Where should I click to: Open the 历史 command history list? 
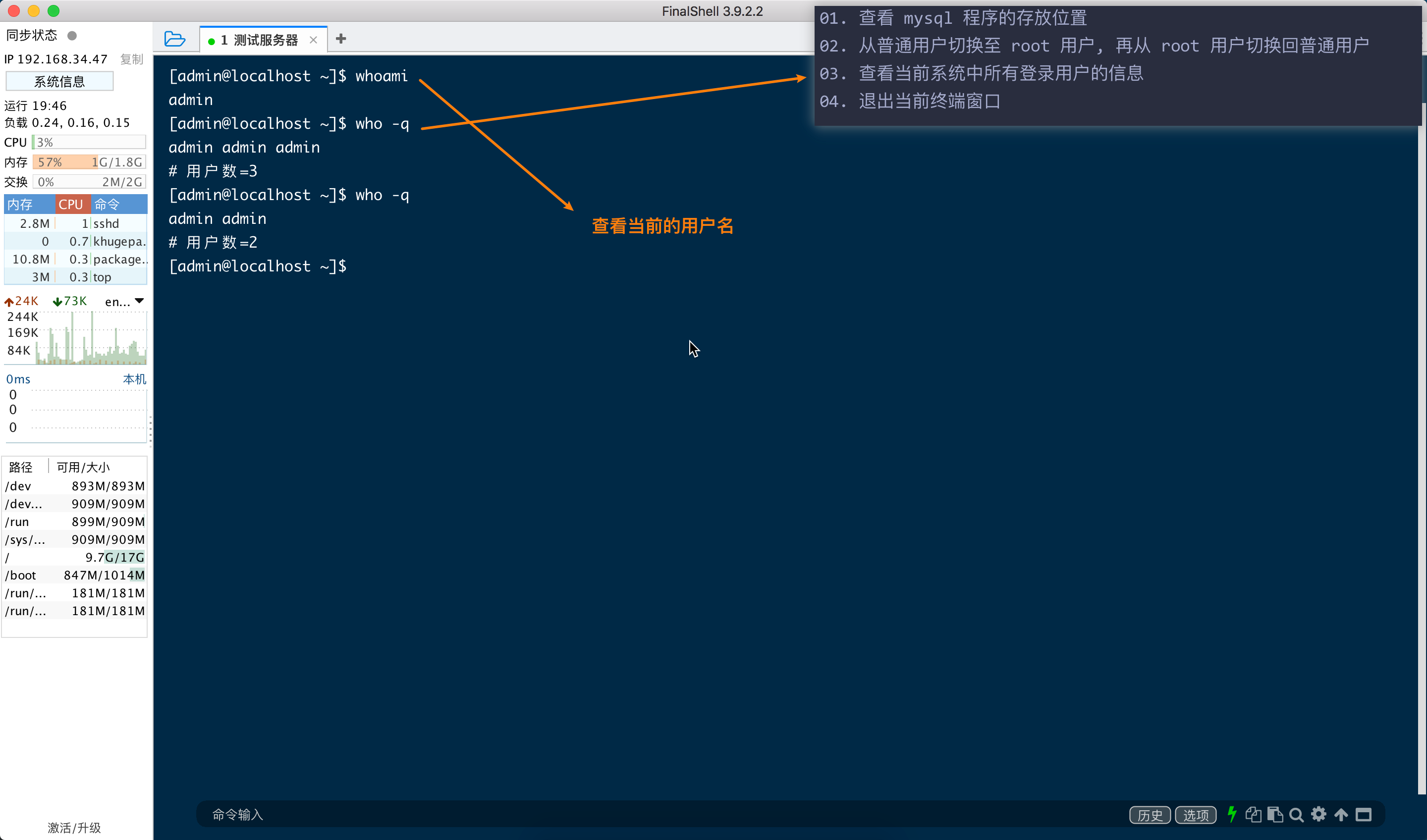click(x=1150, y=815)
